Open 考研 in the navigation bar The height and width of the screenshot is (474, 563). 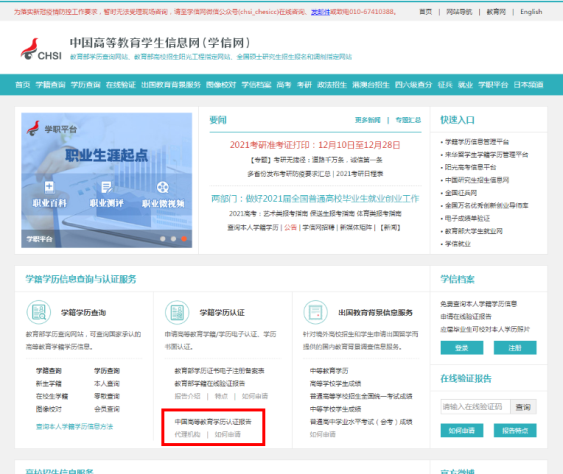304,85
